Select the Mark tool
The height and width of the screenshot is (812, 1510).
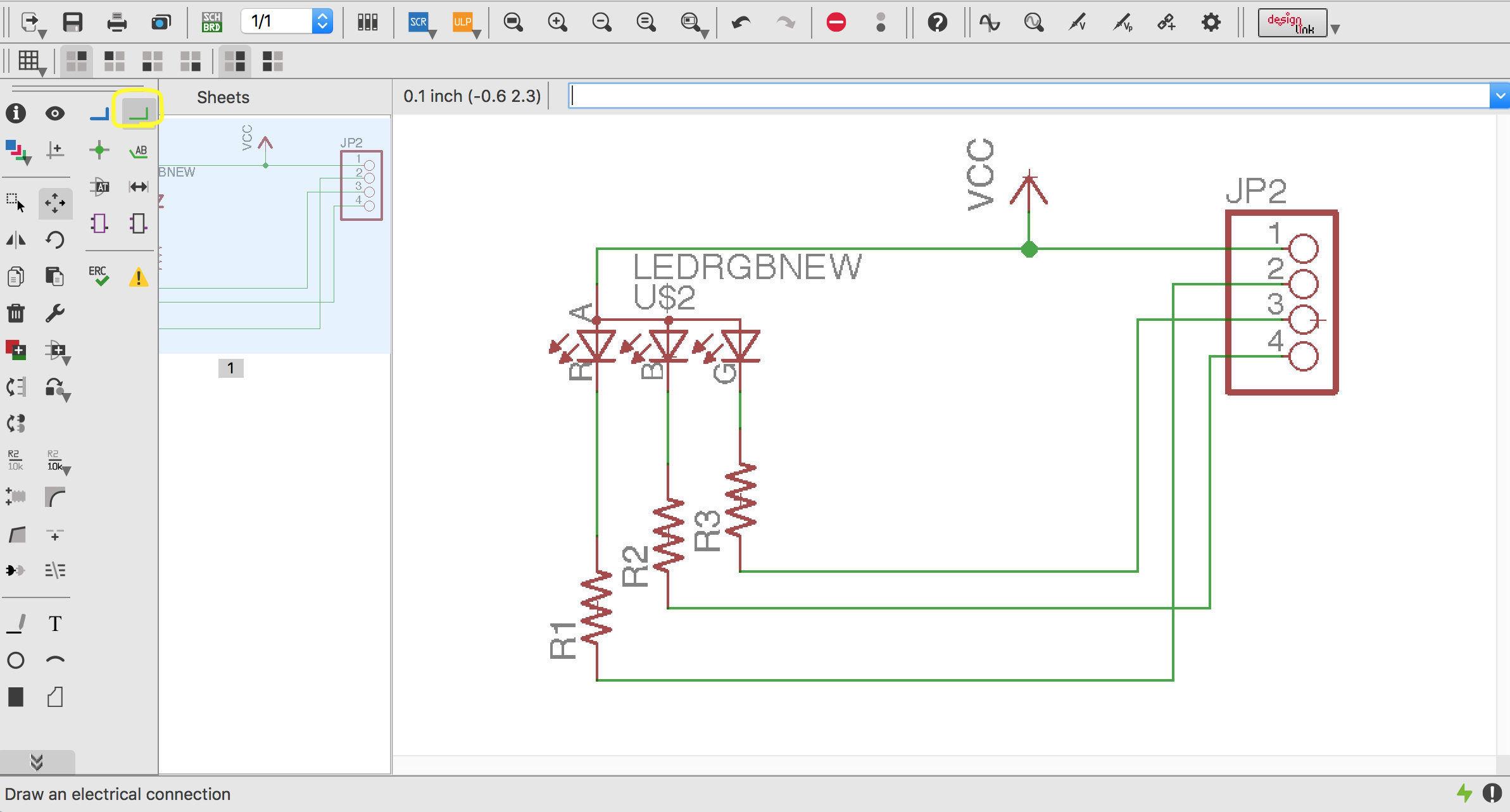pyautogui.click(x=55, y=151)
